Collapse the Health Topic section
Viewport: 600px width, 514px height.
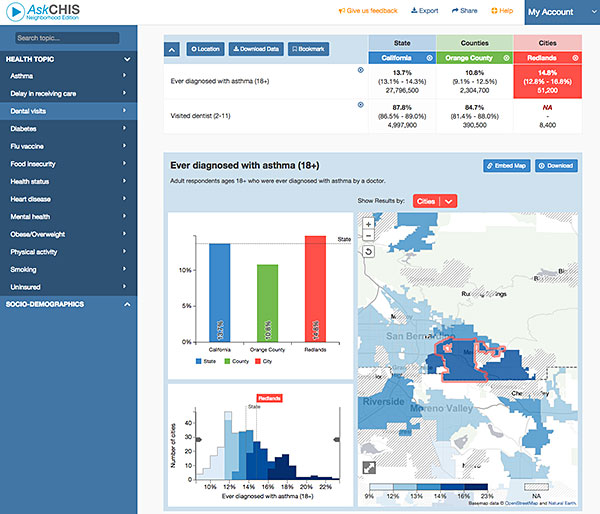tap(68, 59)
